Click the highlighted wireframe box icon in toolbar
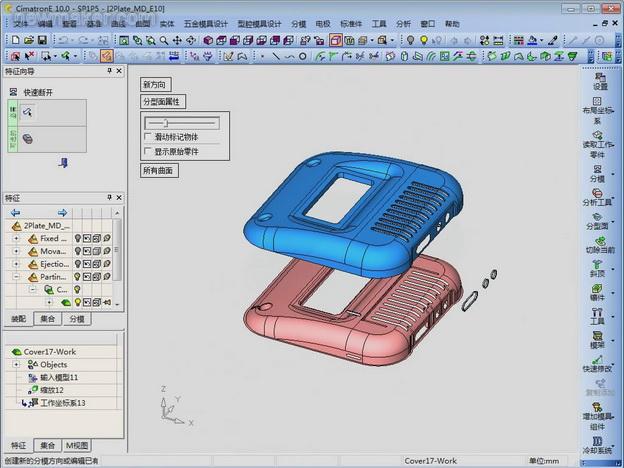The height and width of the screenshot is (468, 624). tap(335, 40)
